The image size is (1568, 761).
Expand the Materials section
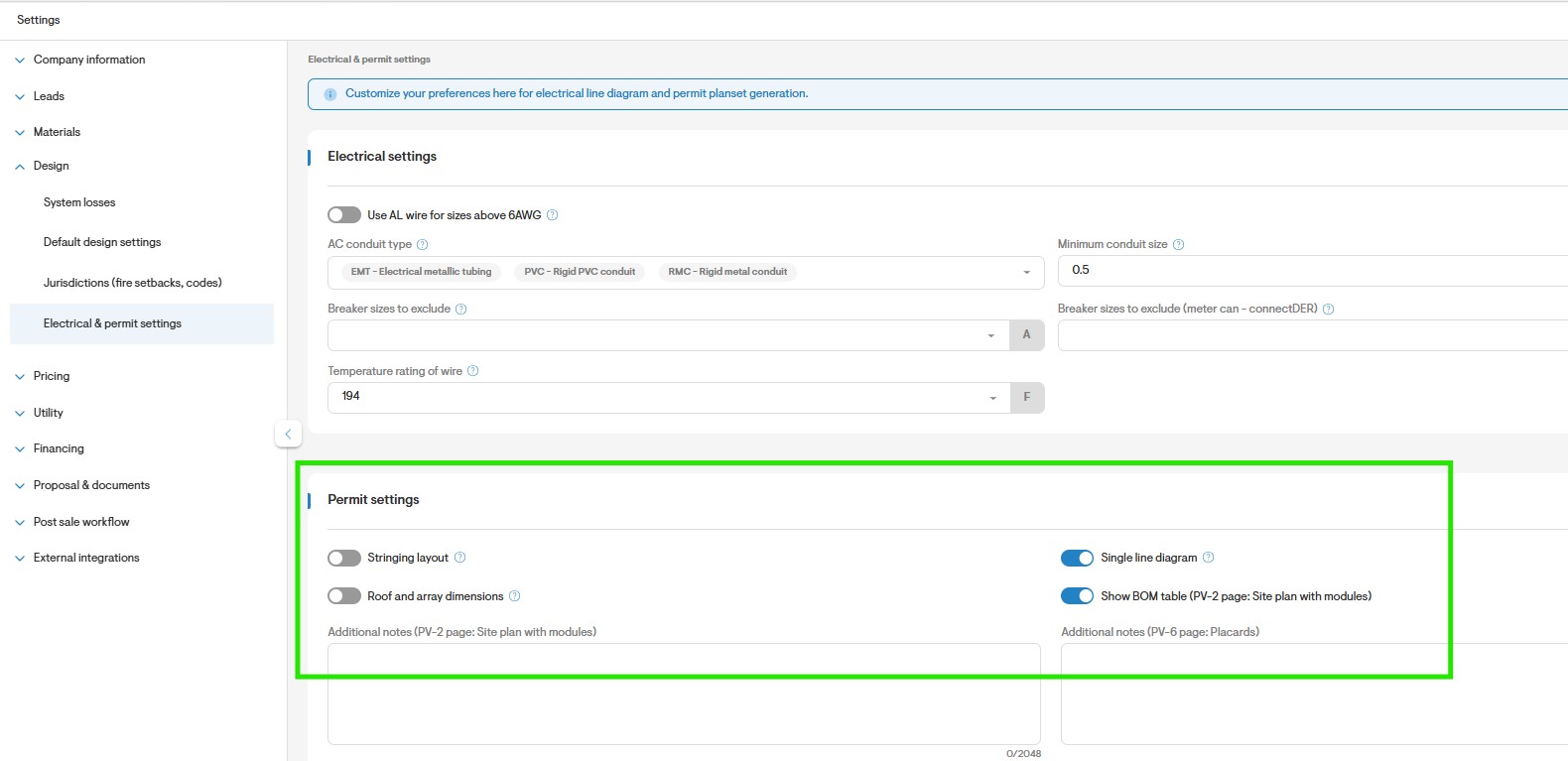pyautogui.click(x=48, y=132)
